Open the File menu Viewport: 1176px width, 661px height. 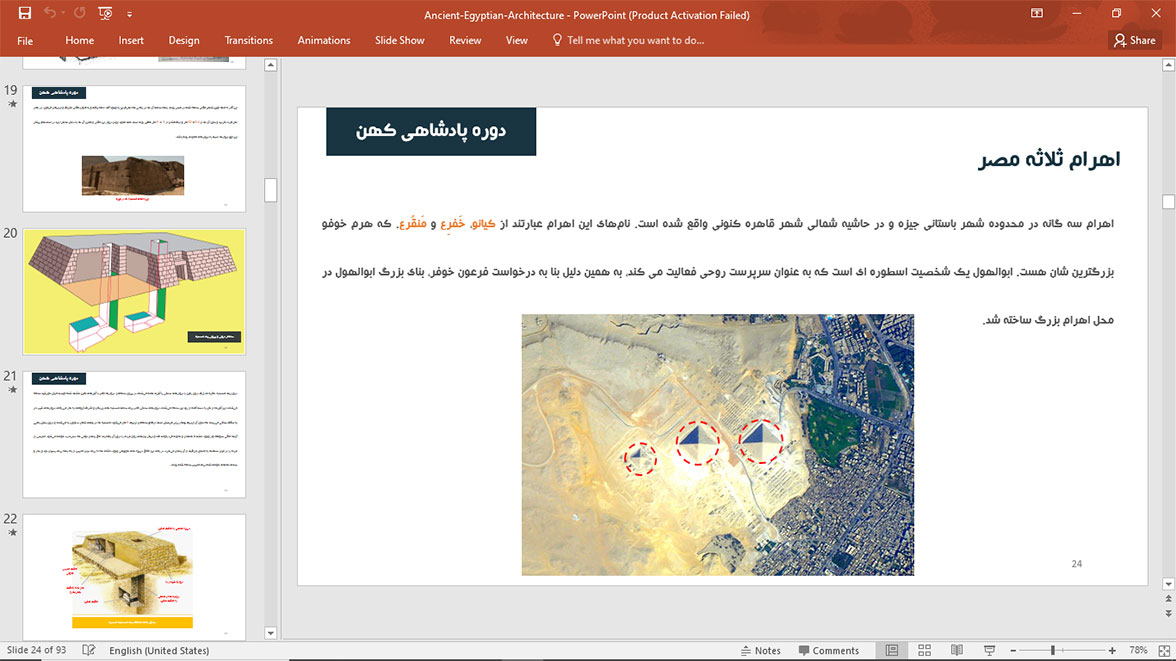tap(25, 41)
